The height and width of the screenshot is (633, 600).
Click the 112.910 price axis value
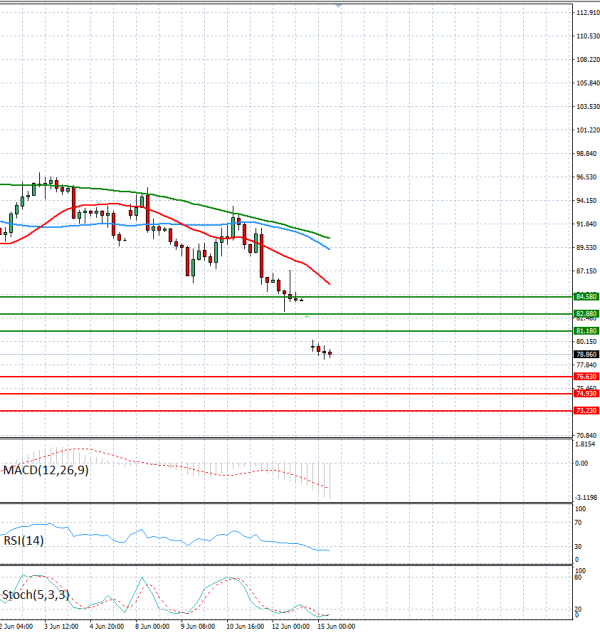[588, 13]
